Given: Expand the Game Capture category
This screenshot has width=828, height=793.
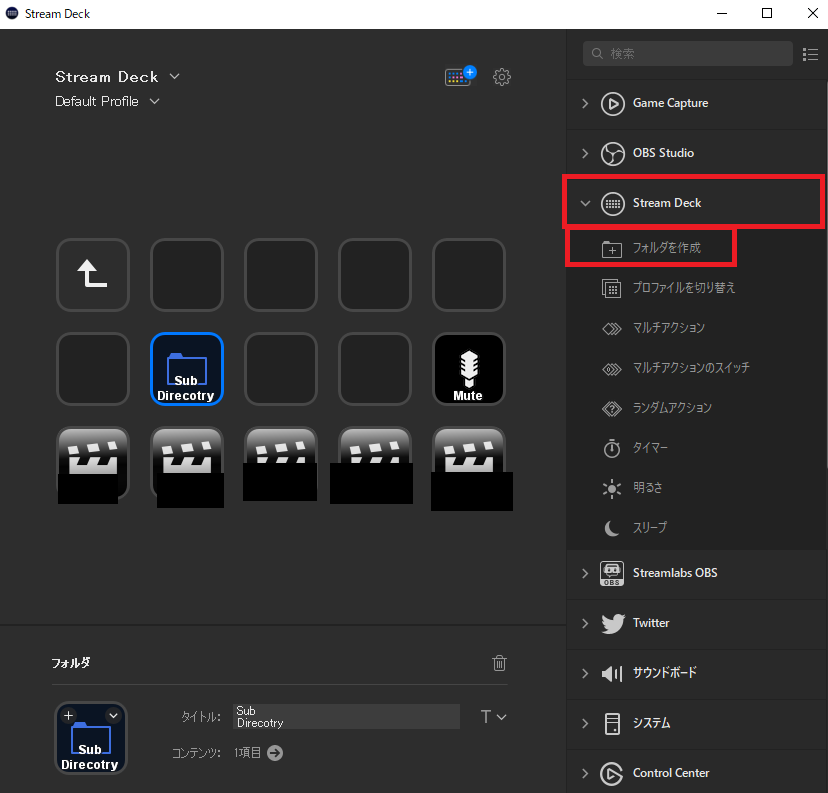Looking at the screenshot, I should (585, 103).
